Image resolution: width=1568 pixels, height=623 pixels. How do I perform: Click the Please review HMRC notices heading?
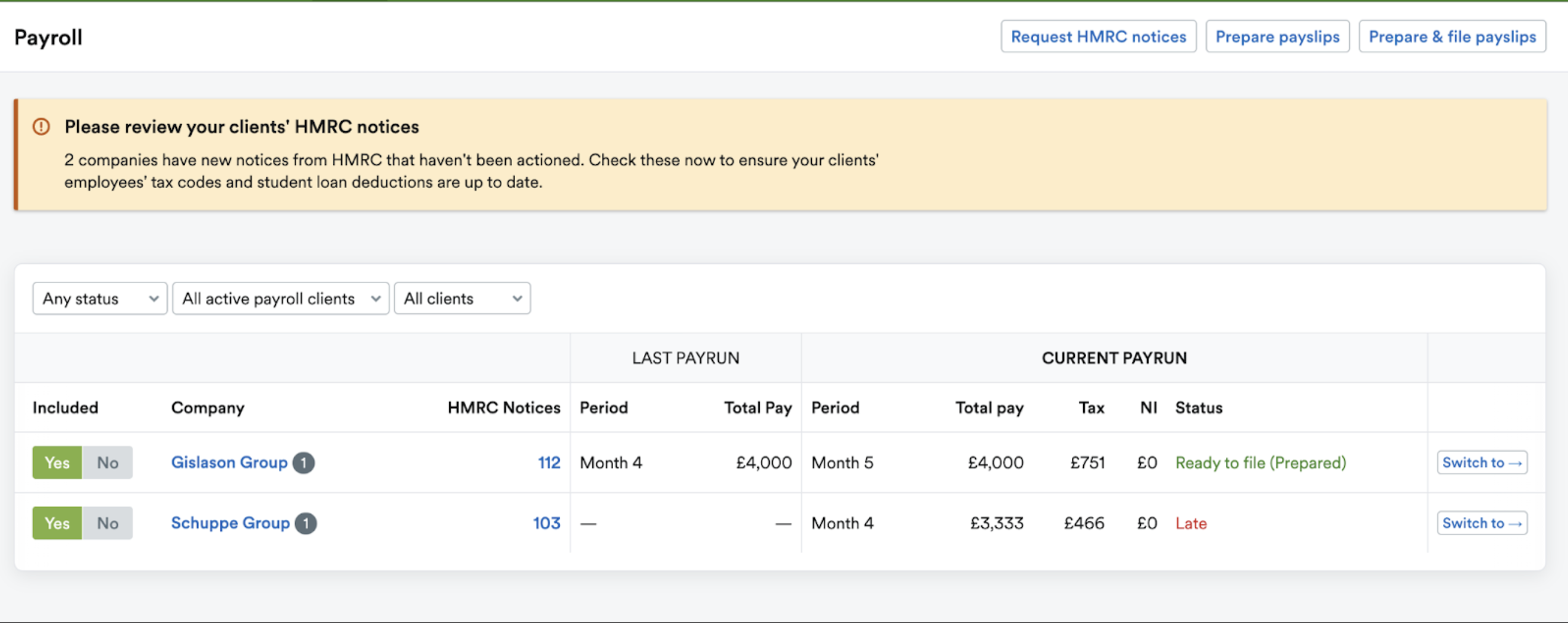tap(242, 126)
